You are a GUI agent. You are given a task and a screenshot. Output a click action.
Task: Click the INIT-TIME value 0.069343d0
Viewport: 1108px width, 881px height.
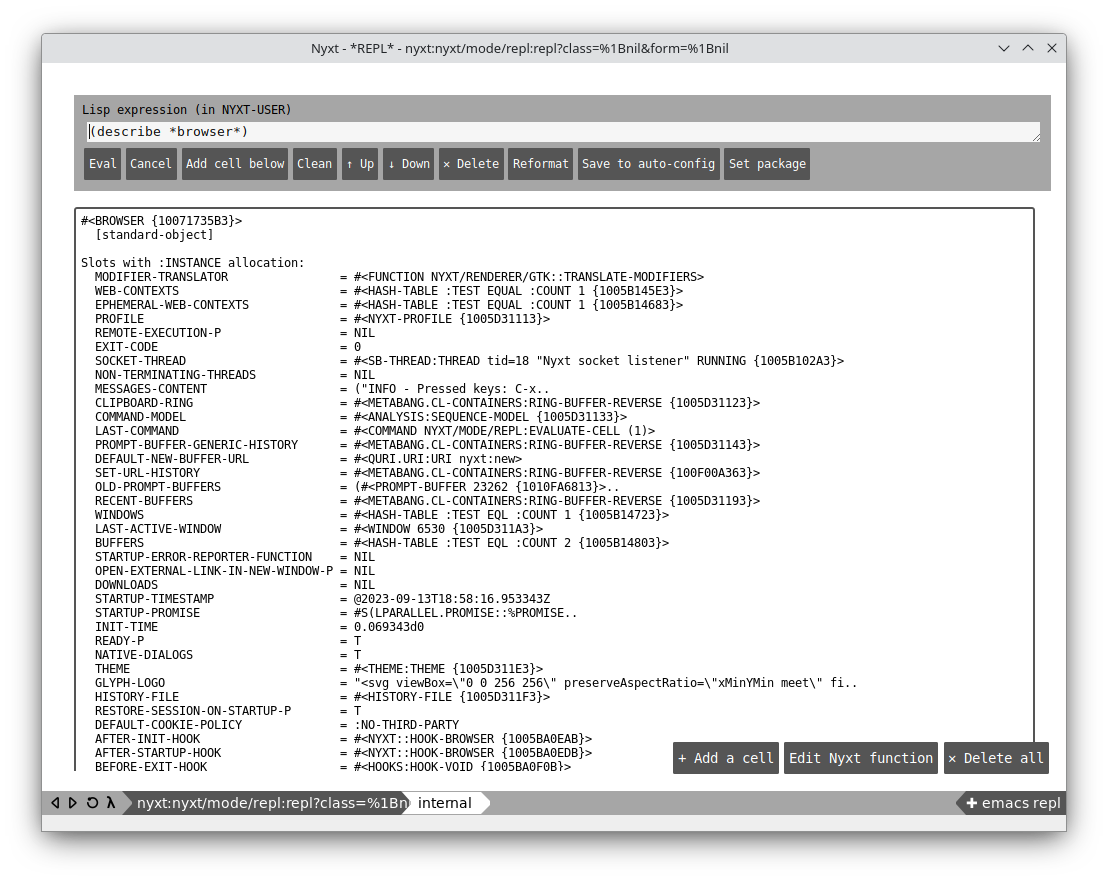tap(389, 627)
